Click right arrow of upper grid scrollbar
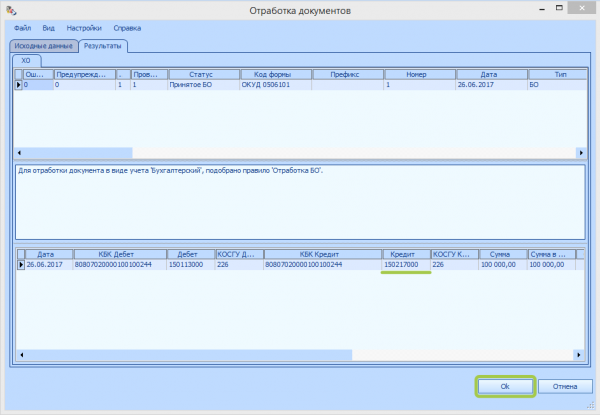Screen dimensions: 600x415 pyautogui.click(x=581, y=153)
